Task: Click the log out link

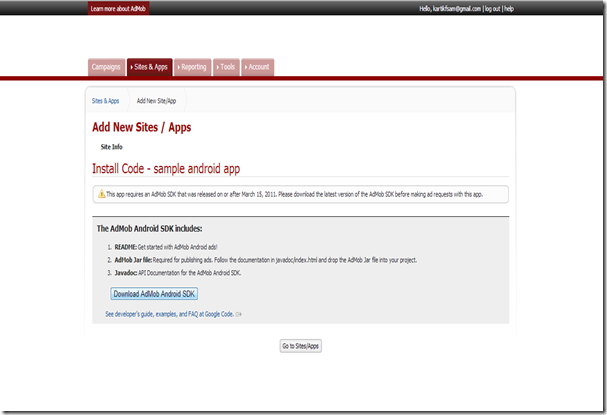Action: (492, 9)
